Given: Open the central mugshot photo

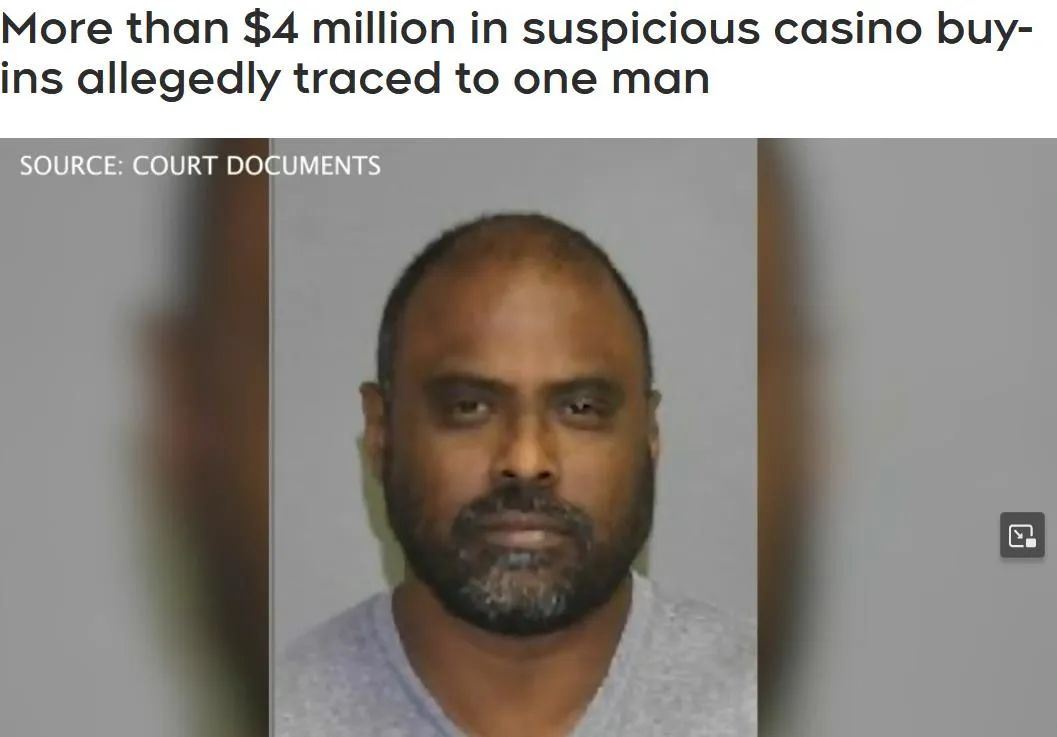Looking at the screenshot, I should [514, 438].
